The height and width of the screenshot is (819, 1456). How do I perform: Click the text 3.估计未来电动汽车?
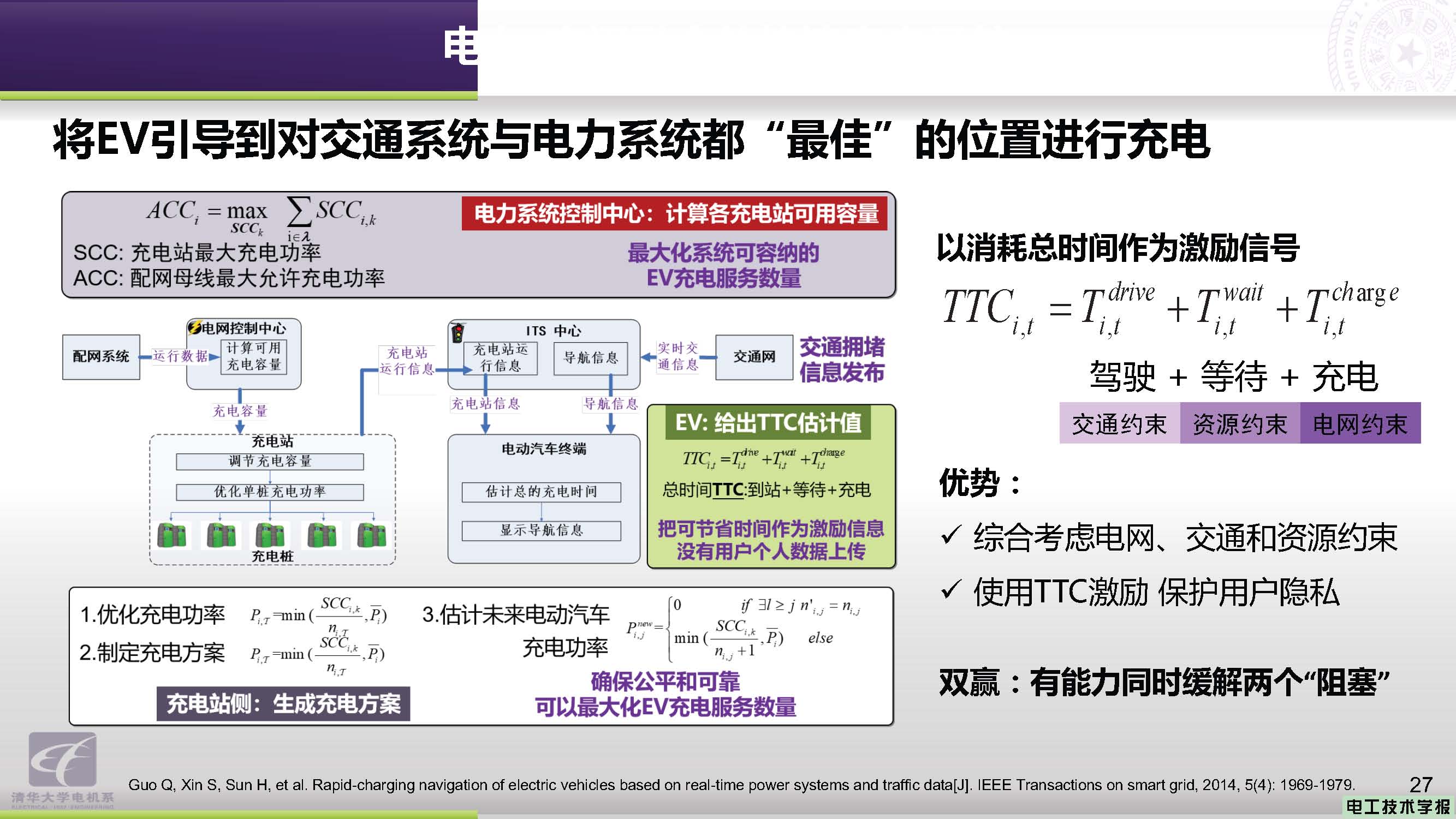[x=515, y=614]
